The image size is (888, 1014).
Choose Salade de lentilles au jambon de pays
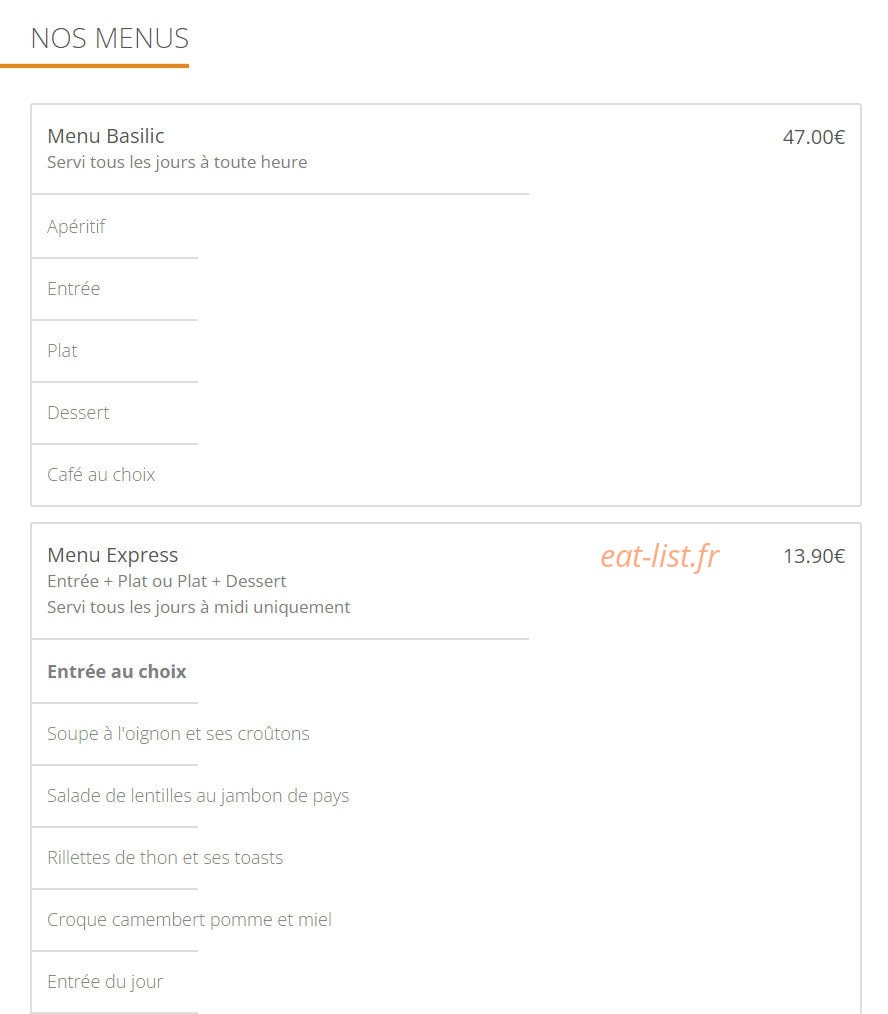pyautogui.click(x=198, y=796)
